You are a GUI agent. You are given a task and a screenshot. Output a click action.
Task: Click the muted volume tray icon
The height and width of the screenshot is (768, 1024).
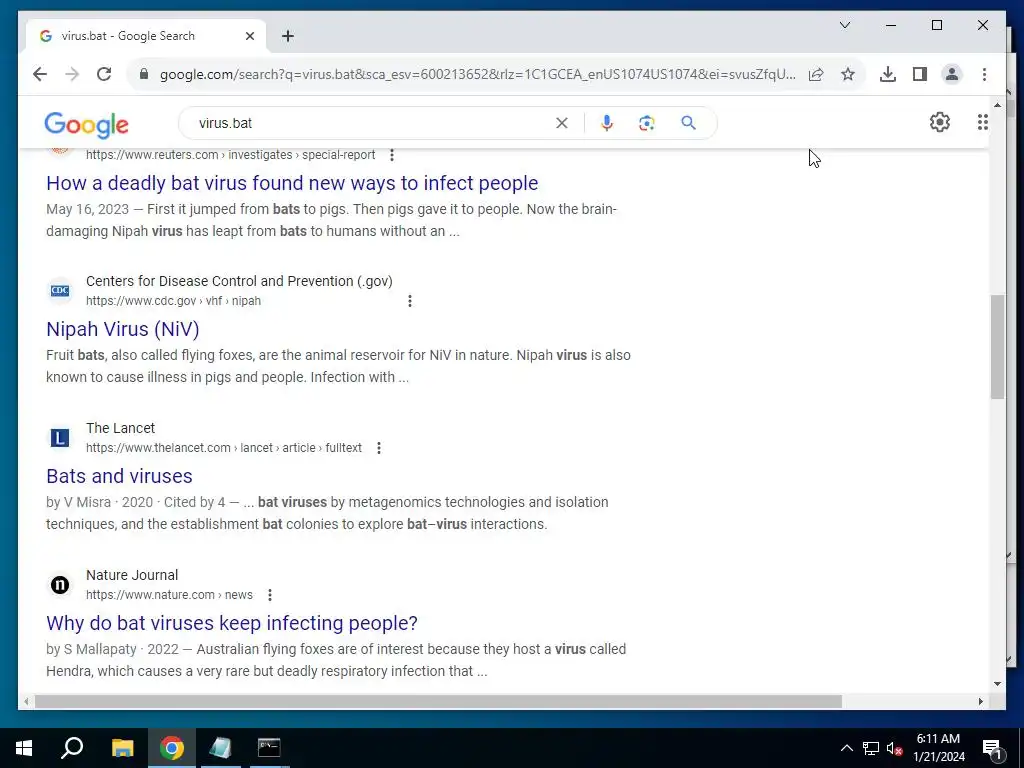894,748
